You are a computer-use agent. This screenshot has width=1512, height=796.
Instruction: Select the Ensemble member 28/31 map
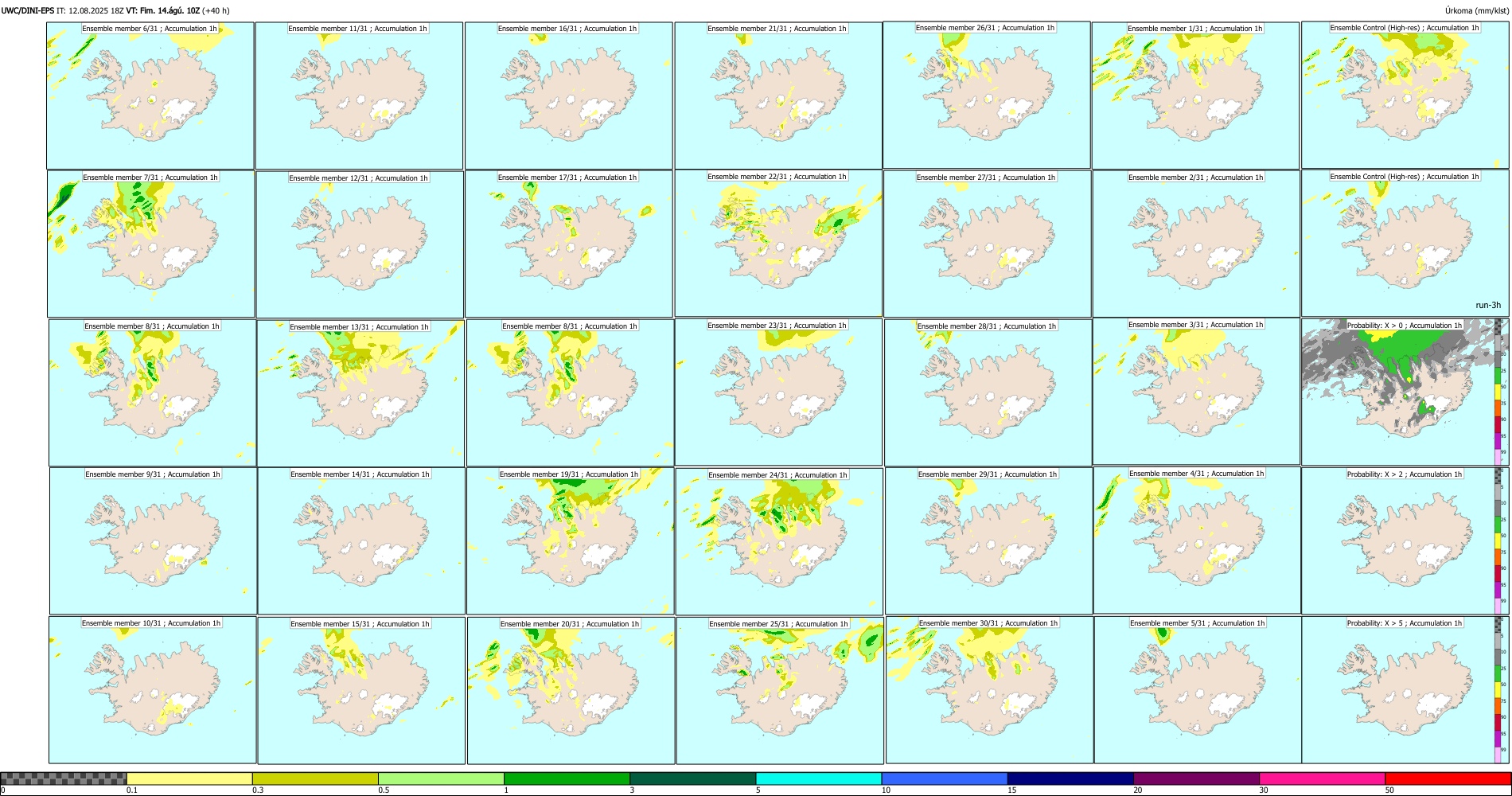pyautogui.click(x=988, y=393)
